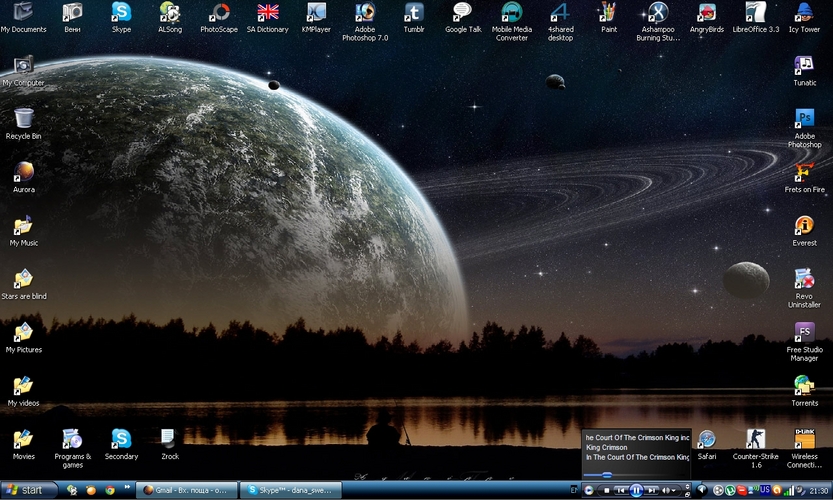The image size is (833, 500).
Task: Click the 21:30 system clock
Action: coord(819,490)
